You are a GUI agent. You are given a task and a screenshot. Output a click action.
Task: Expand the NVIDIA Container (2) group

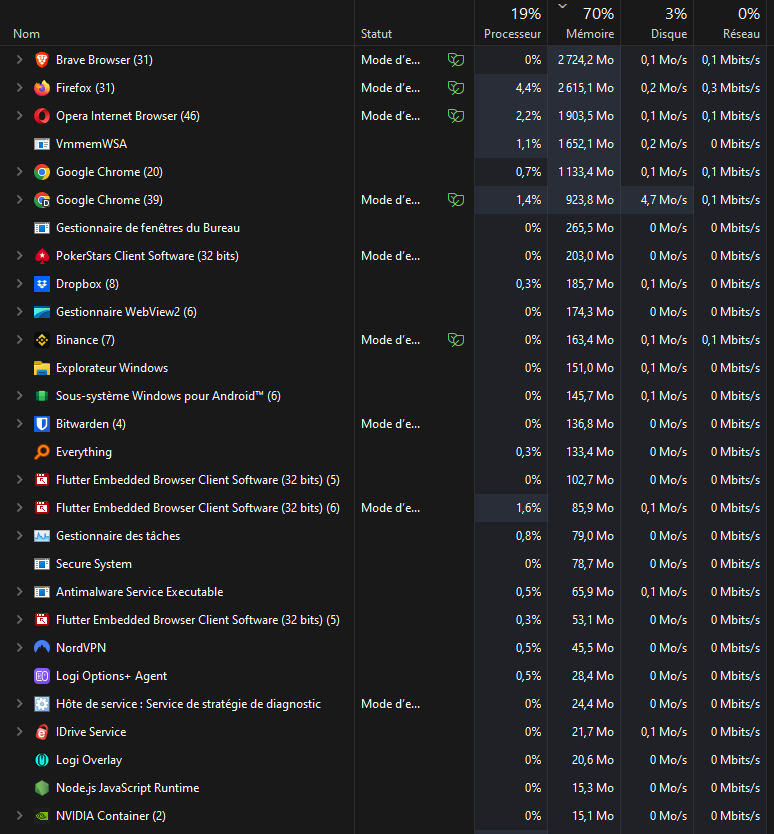click(x=20, y=816)
